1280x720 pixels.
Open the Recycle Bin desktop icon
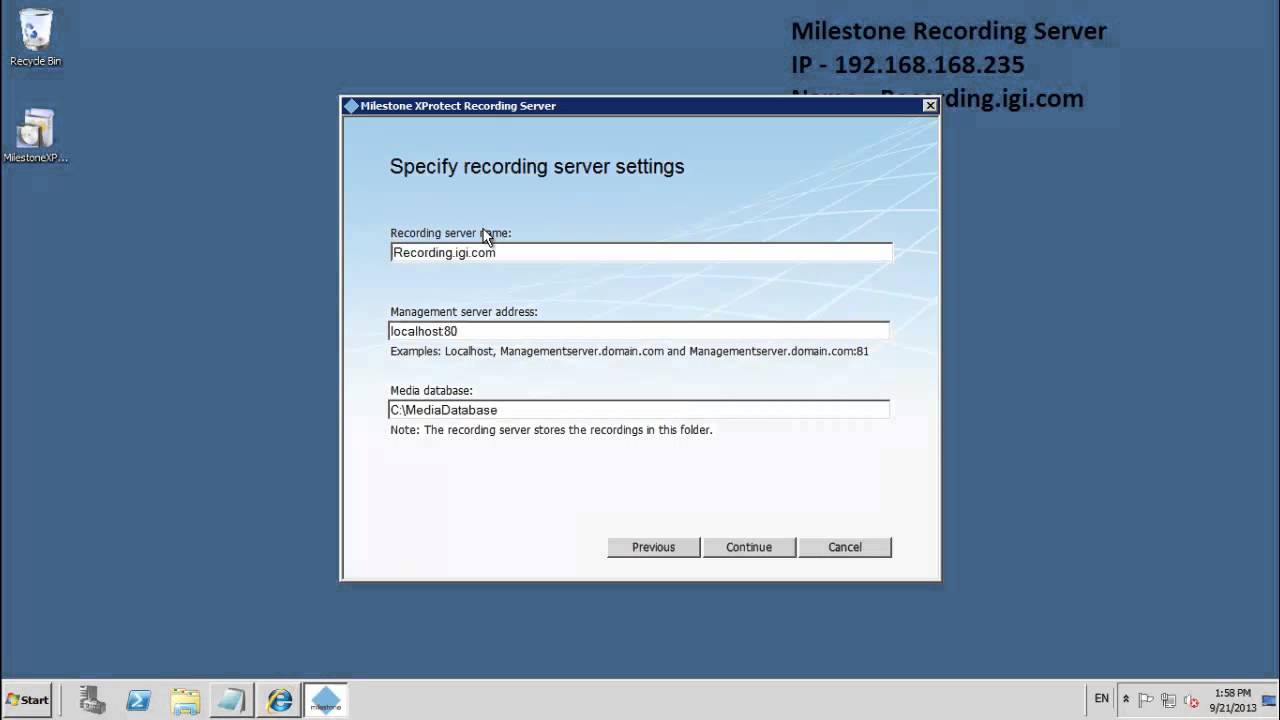coord(35,38)
